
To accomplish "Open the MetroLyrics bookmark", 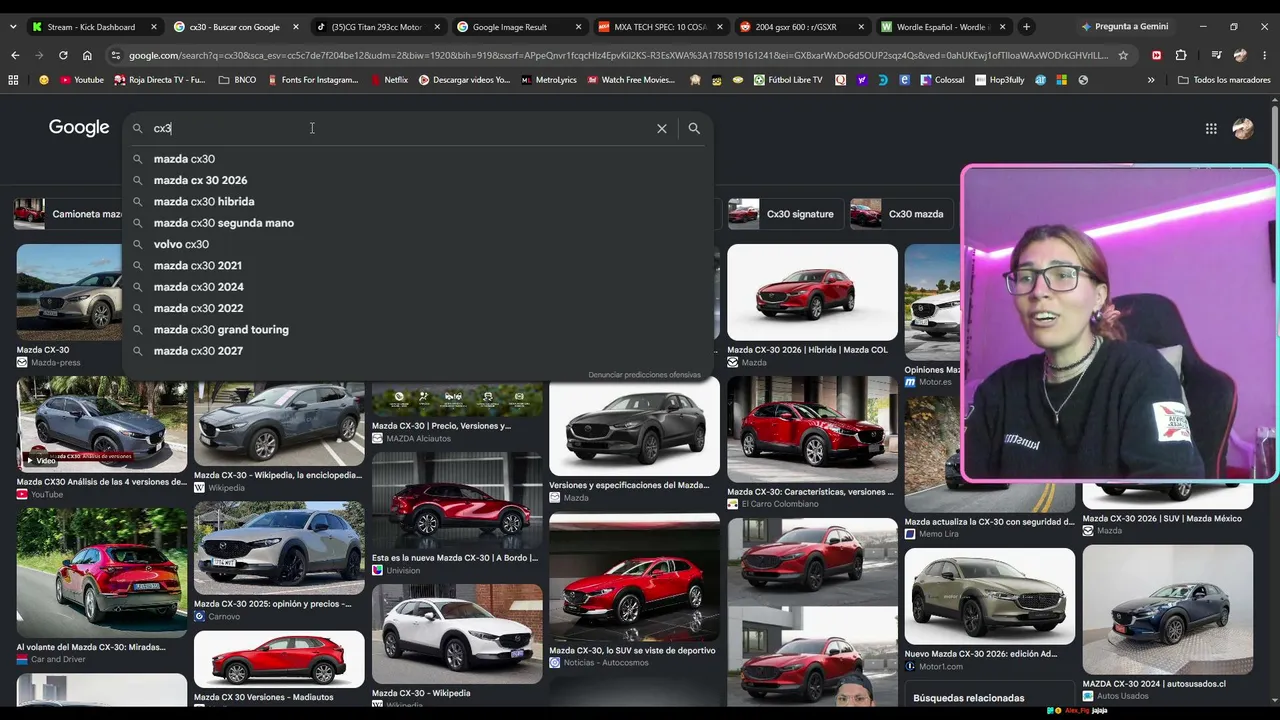I will click(x=549, y=80).
